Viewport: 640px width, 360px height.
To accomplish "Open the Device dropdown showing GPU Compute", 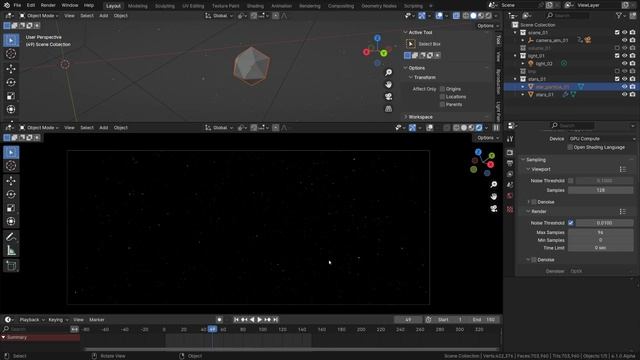I will pos(601,139).
